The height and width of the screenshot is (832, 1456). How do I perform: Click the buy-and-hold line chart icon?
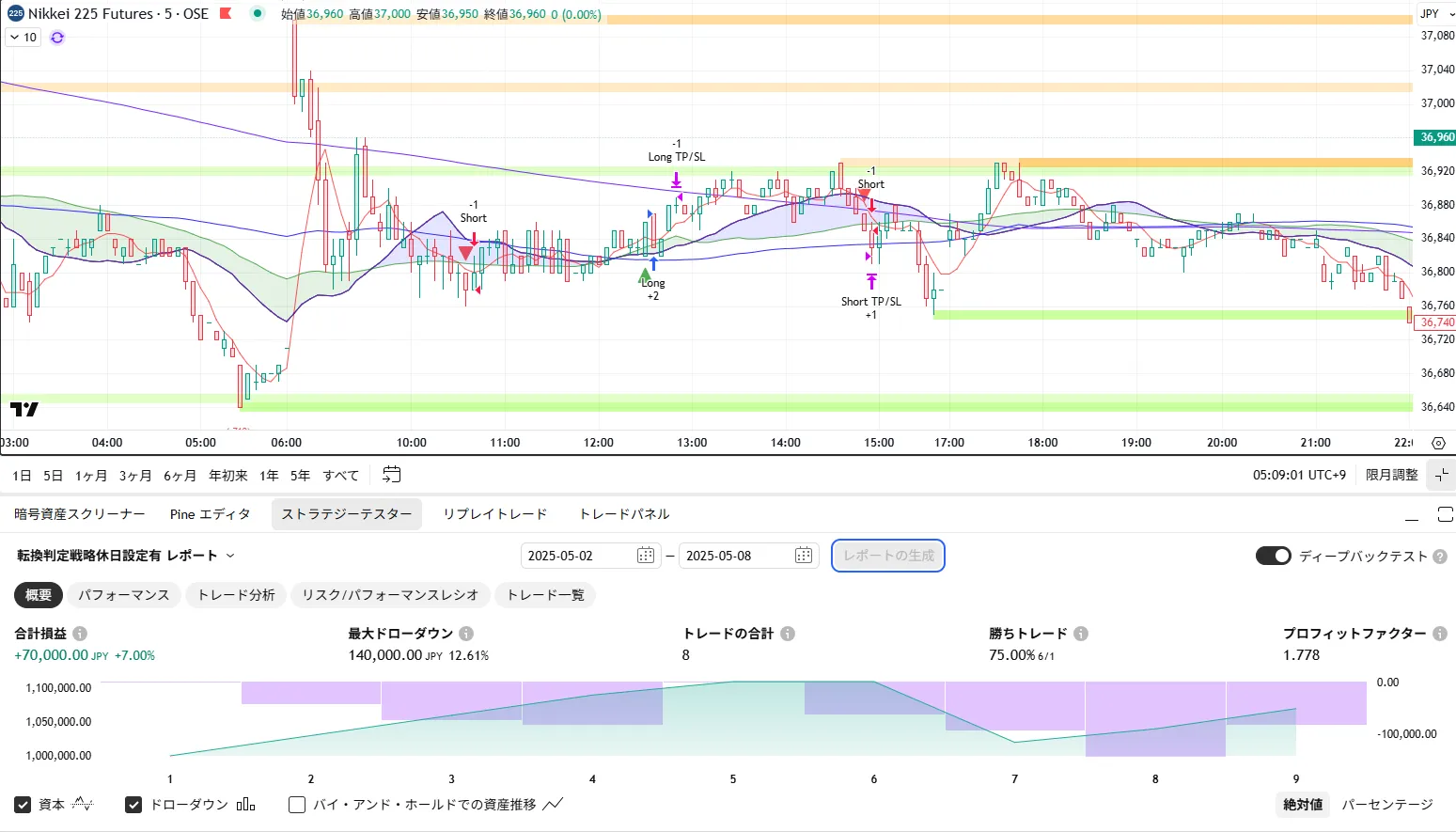[554, 804]
